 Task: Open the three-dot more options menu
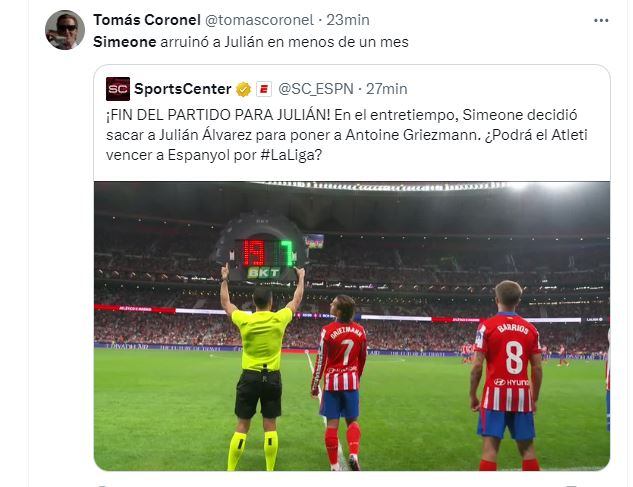[601, 20]
